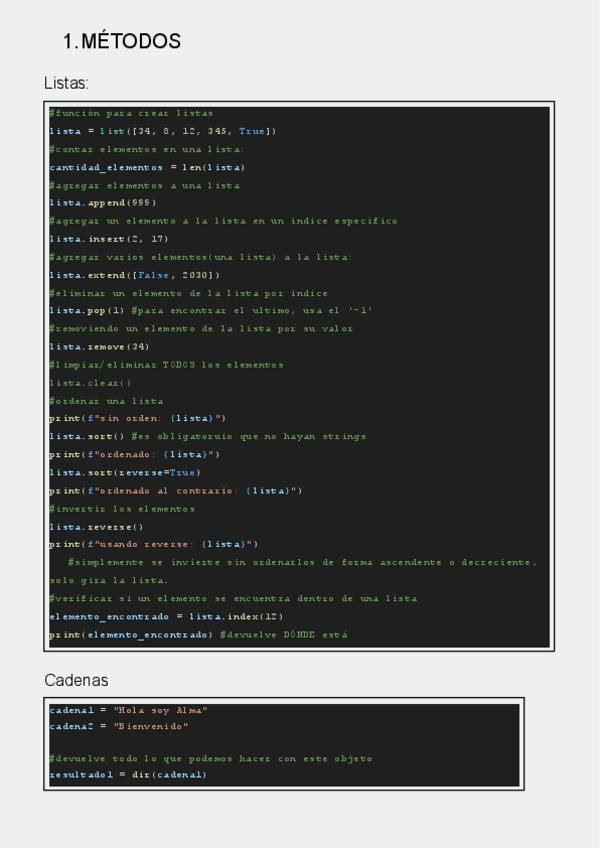Click the "1. MÉTODOS" heading
The height and width of the screenshot is (848, 600).
point(121,42)
